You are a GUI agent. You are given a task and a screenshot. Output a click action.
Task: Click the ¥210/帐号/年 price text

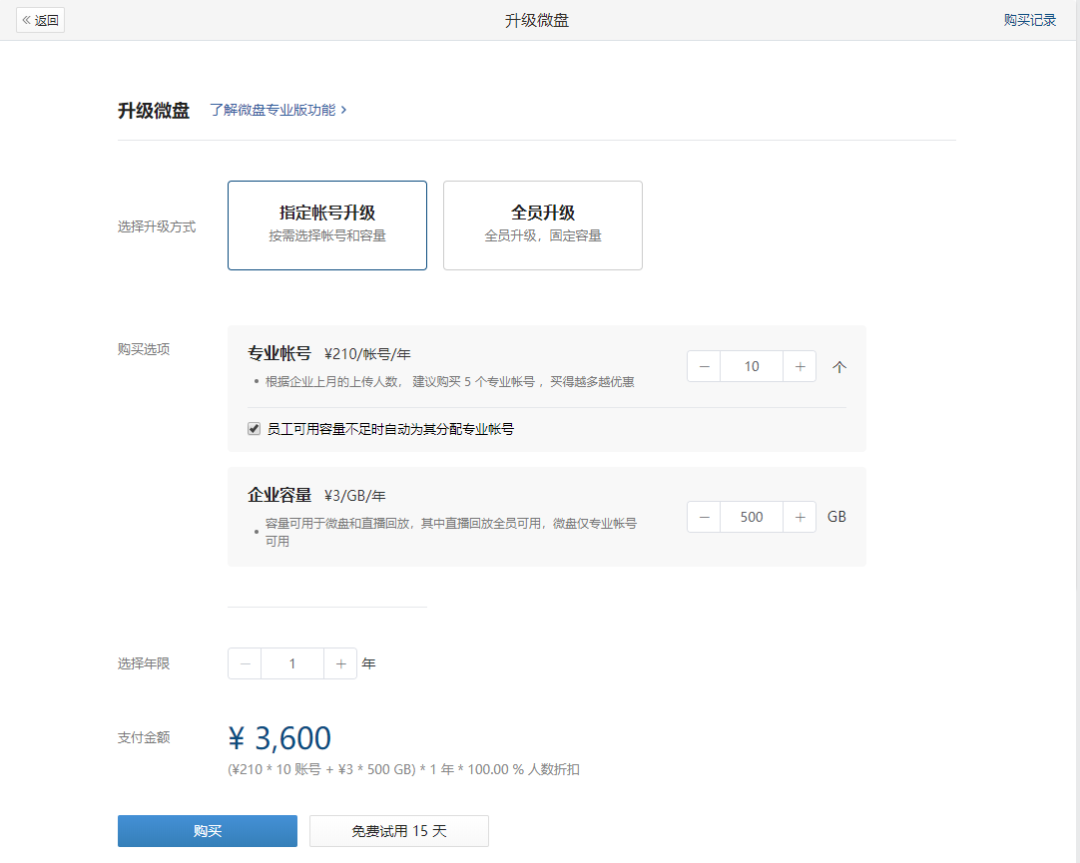367,354
